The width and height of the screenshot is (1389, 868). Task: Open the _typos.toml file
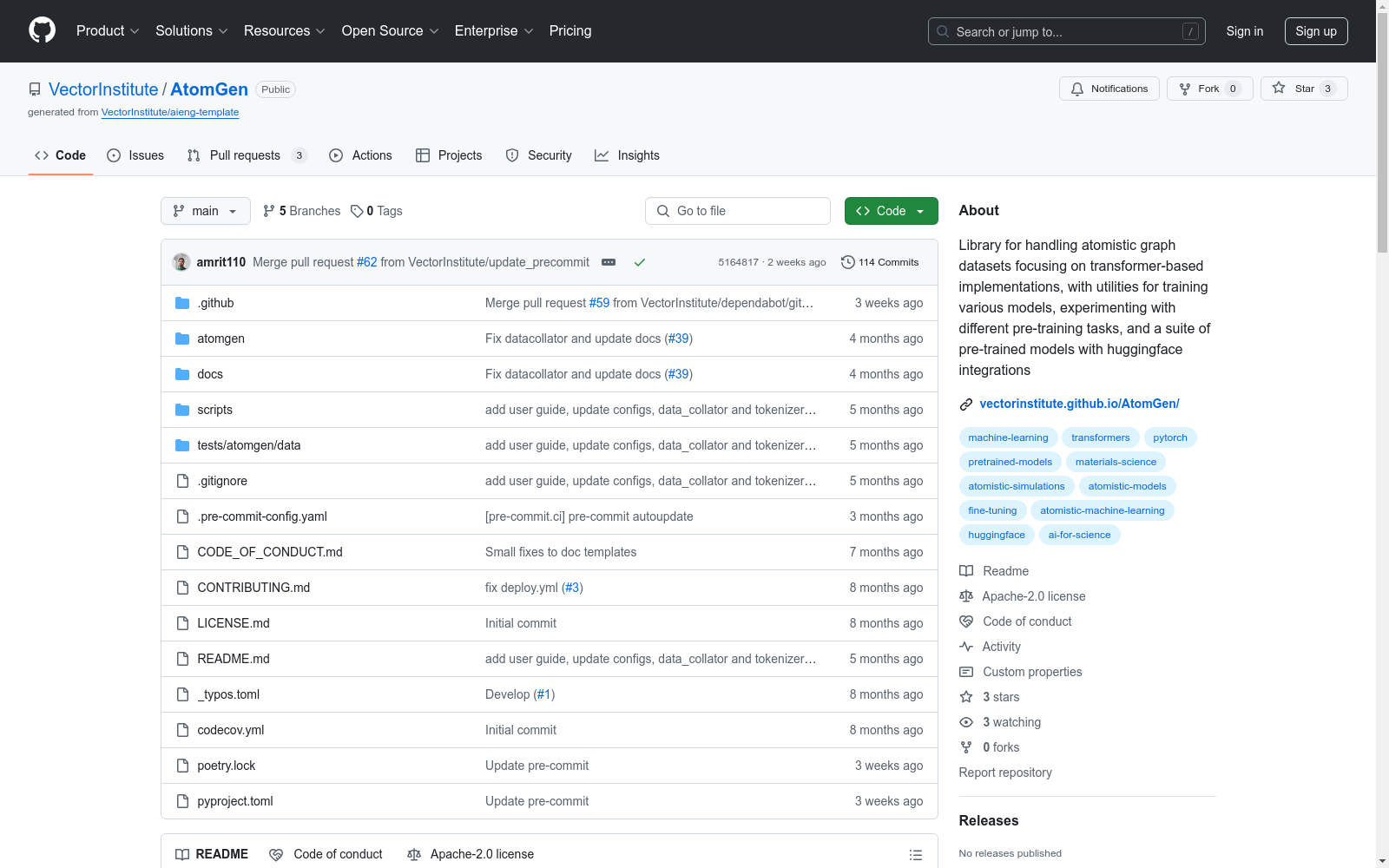(228, 694)
